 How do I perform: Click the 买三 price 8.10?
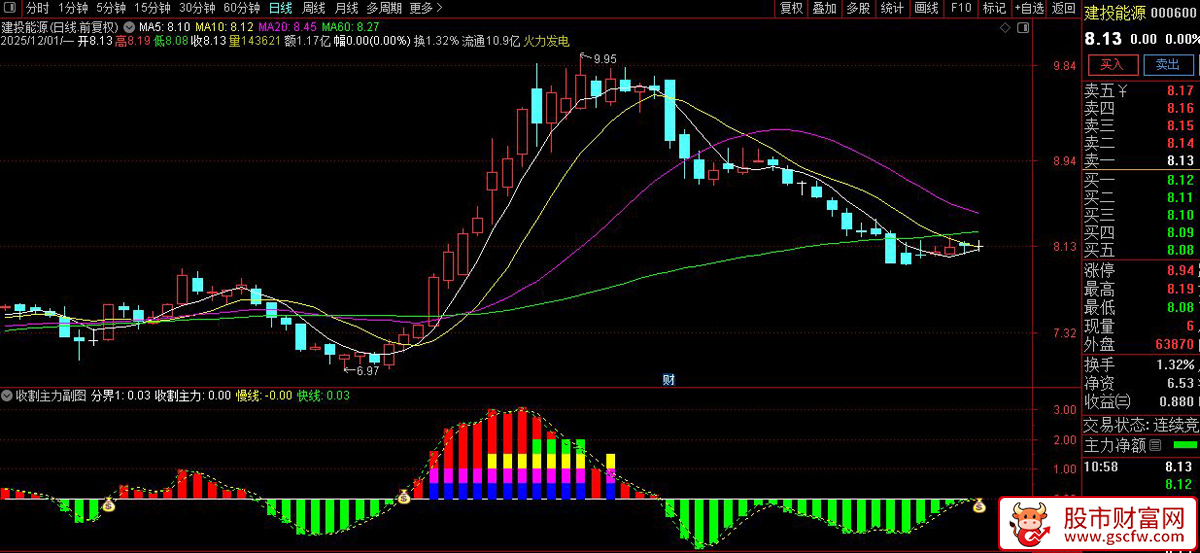click(1180, 215)
